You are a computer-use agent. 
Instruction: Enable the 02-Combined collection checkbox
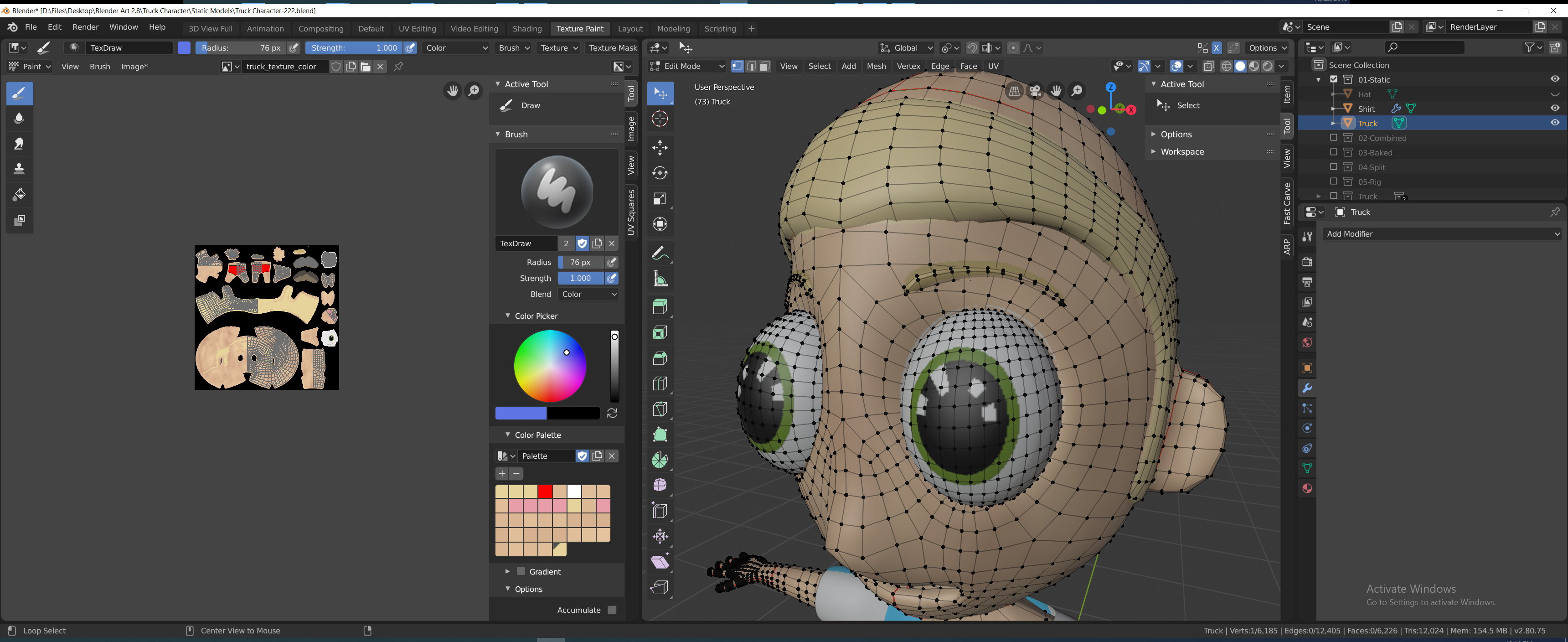pyautogui.click(x=1334, y=138)
